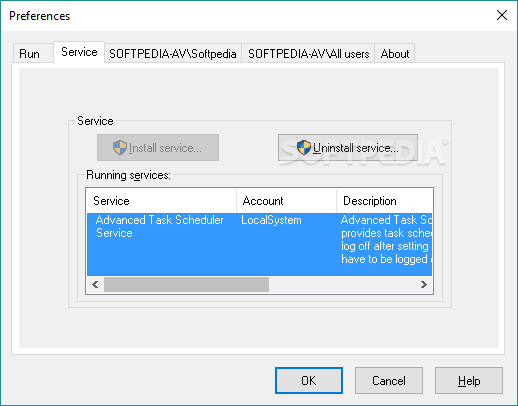
Task: Open the SOFTPEDIA-AV\Softpedia tab
Action: coord(173,53)
